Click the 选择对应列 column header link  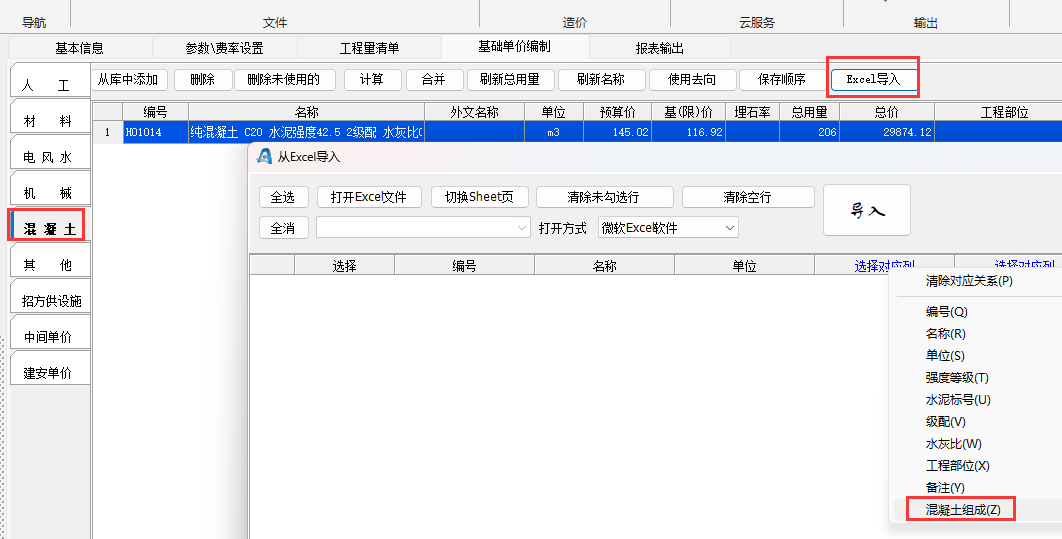pyautogui.click(x=884, y=265)
